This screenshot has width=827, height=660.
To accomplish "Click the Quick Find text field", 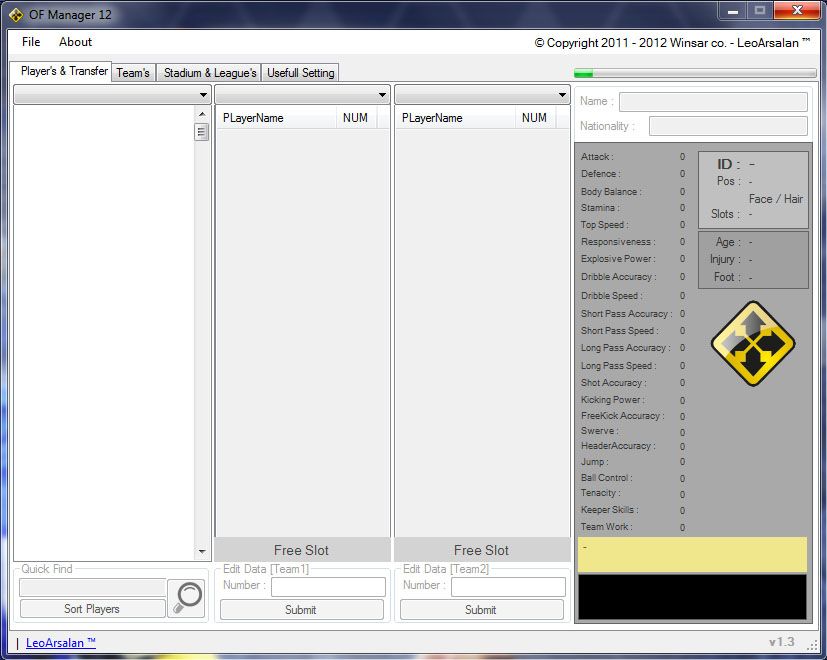I will 92,587.
